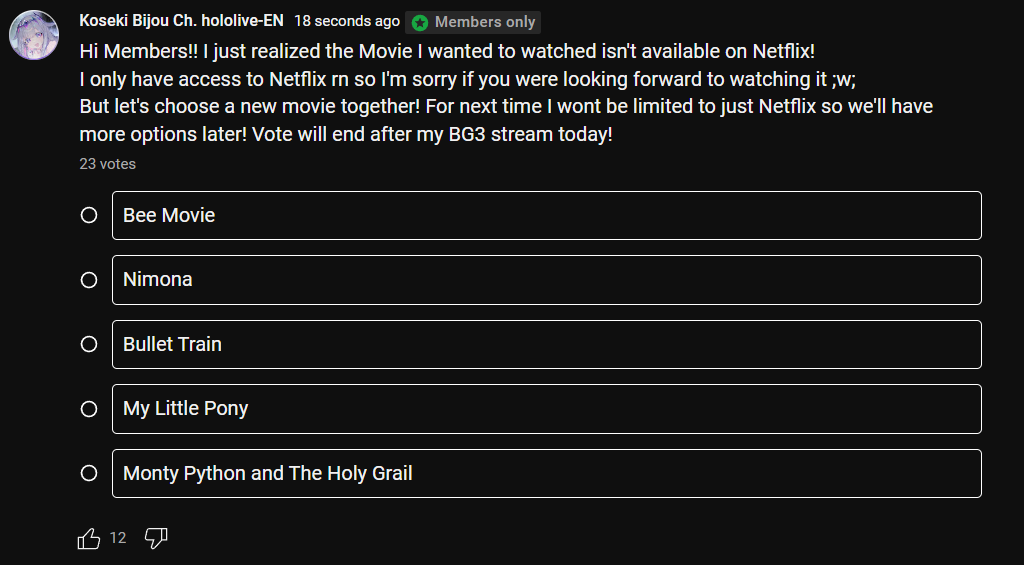The width and height of the screenshot is (1024, 565).
Task: Choose the My Little Pony option box
Action: 547,409
